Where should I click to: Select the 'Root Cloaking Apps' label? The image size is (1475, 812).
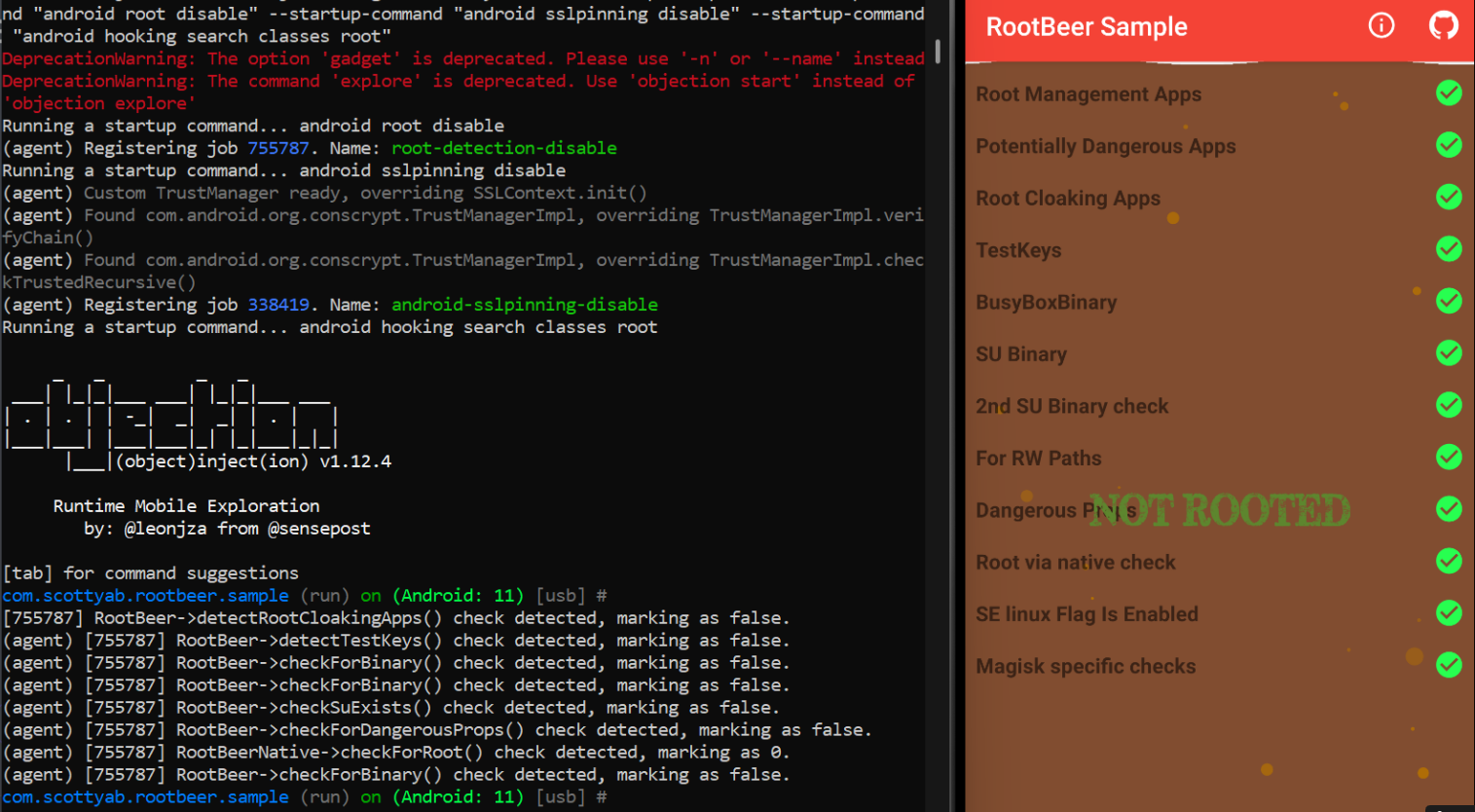1068,199
